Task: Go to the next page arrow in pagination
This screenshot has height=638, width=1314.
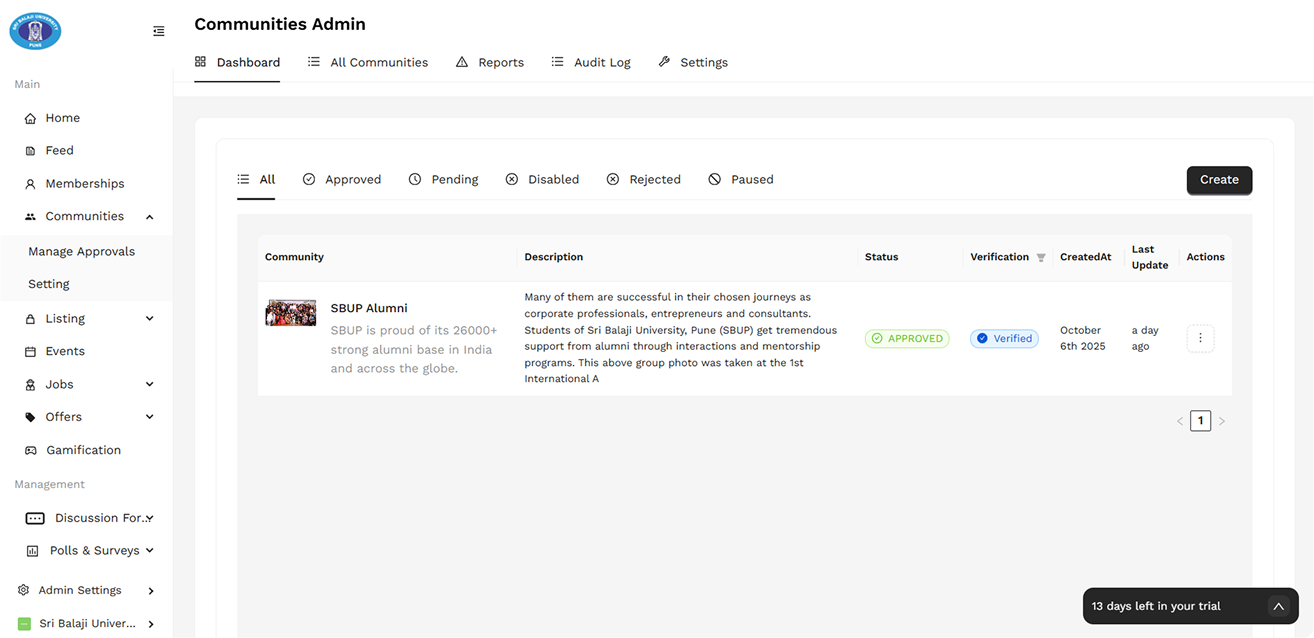Action: [1222, 421]
